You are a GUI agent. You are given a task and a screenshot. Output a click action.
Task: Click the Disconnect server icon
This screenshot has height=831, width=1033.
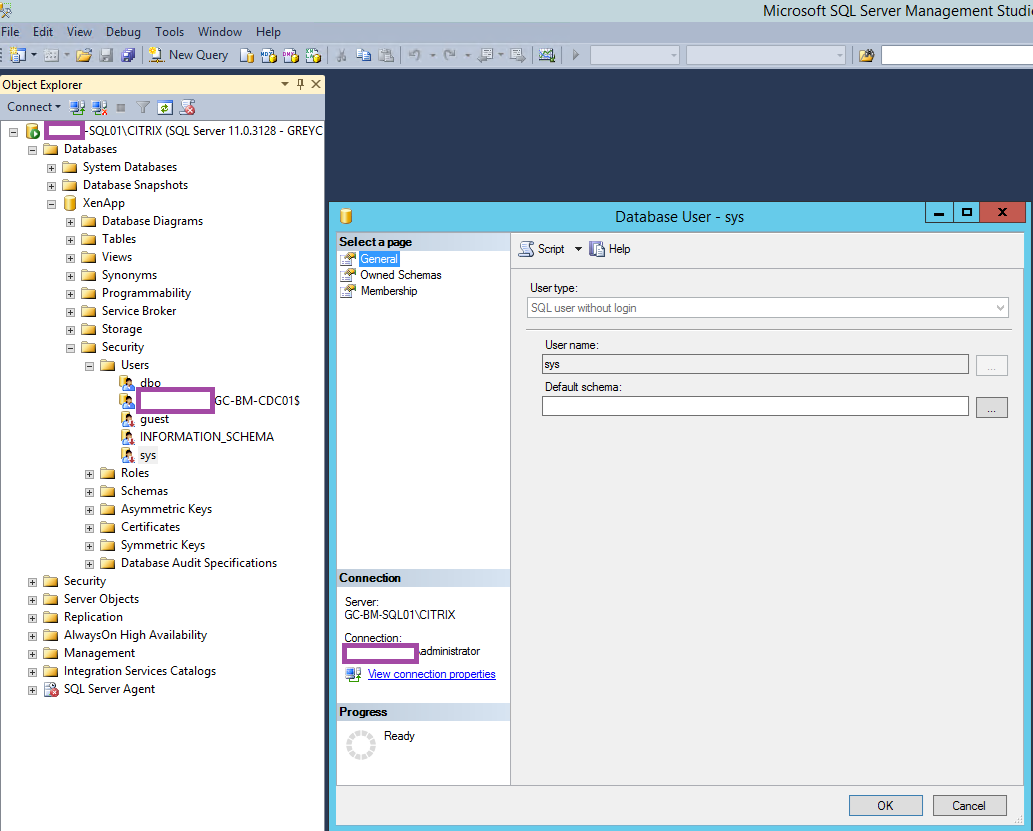(x=99, y=107)
